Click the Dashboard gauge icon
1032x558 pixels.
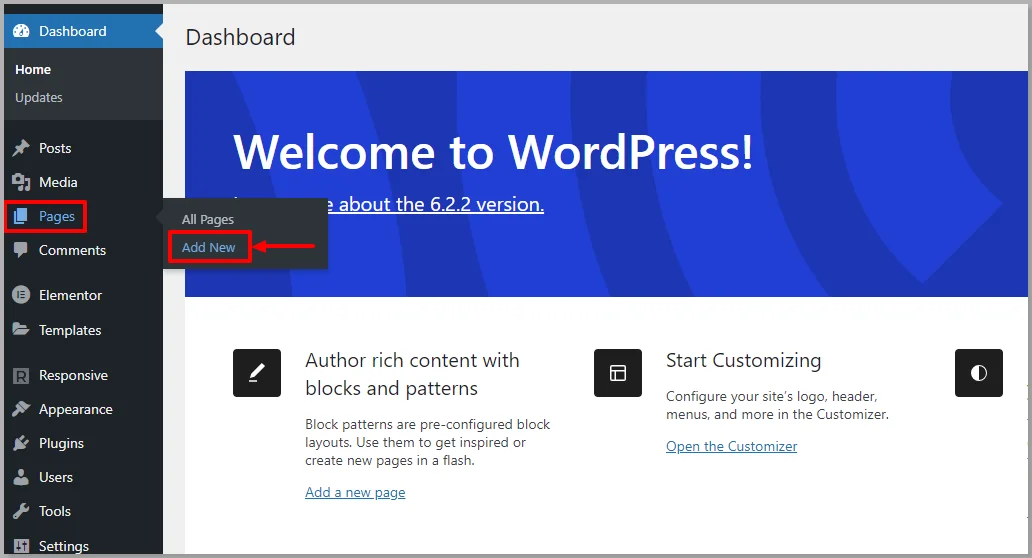pos(21,31)
